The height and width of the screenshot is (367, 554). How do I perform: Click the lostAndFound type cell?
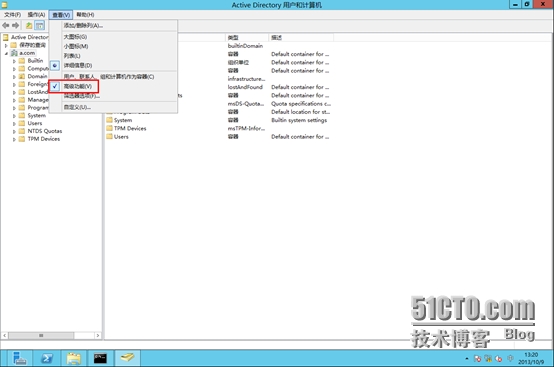click(x=245, y=87)
